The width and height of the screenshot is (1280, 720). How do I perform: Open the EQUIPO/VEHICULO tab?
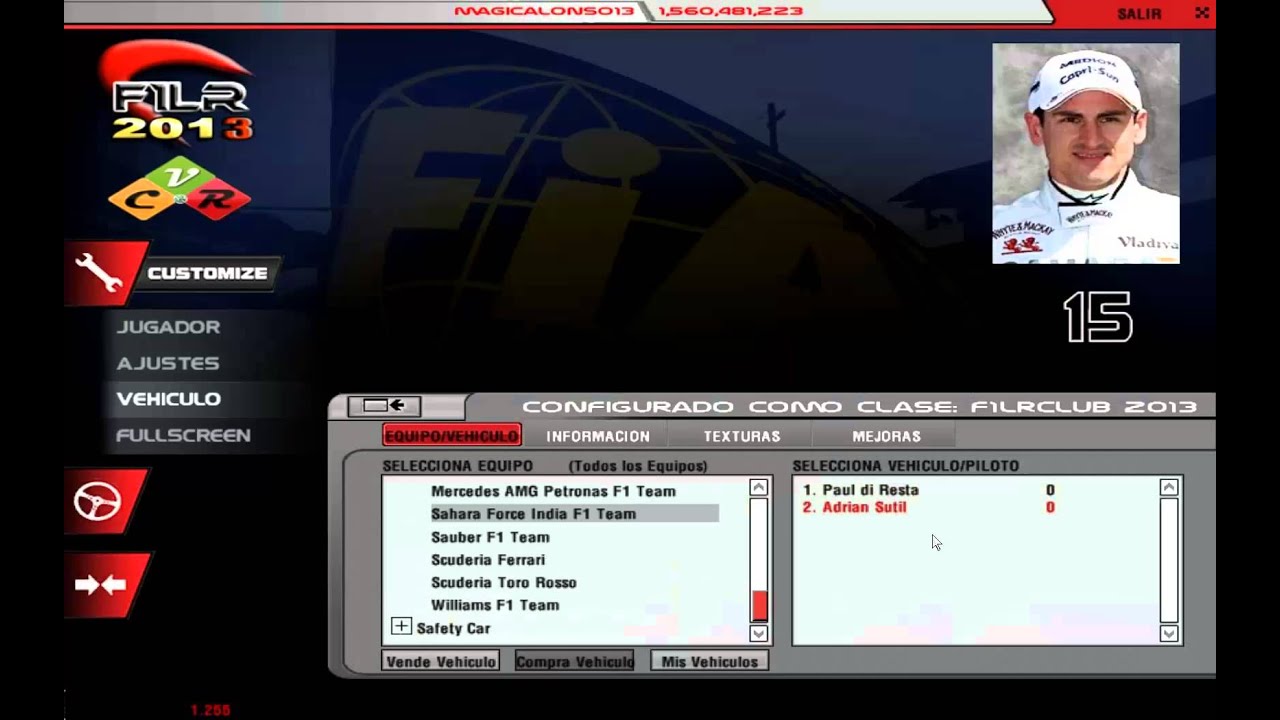point(452,436)
